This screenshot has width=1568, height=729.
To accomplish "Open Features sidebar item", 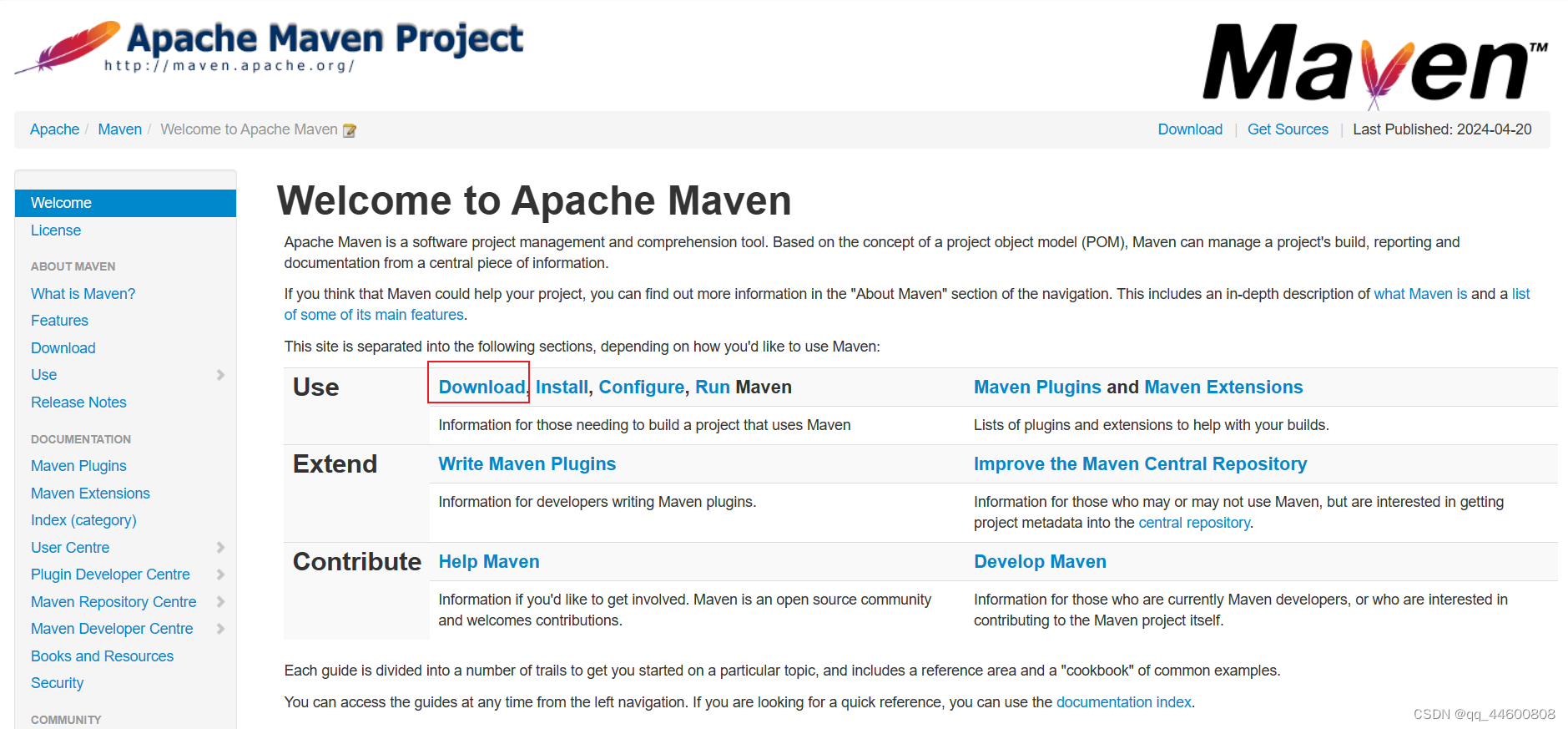I will pos(59,321).
